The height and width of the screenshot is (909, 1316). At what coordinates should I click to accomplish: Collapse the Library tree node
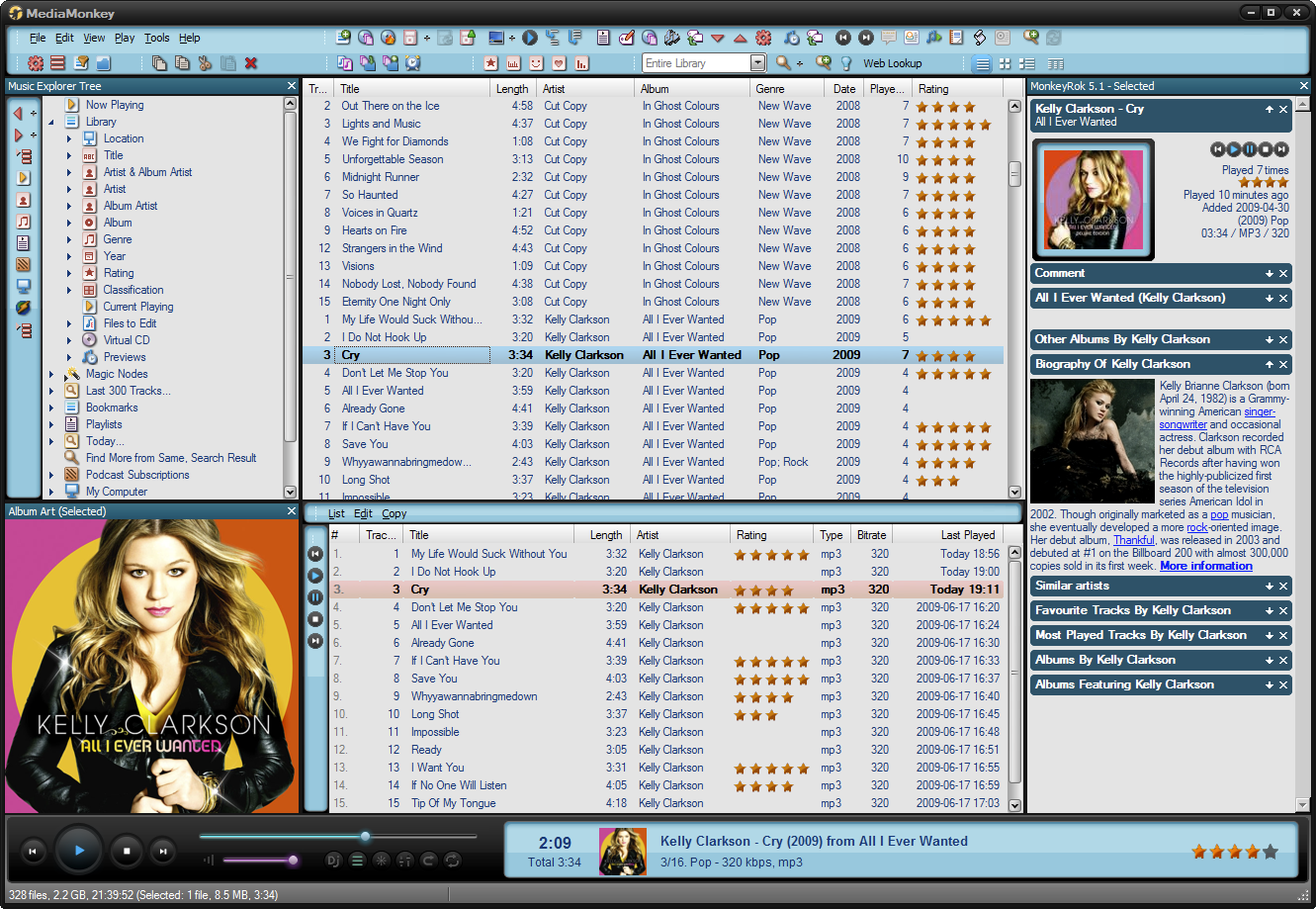coord(51,122)
